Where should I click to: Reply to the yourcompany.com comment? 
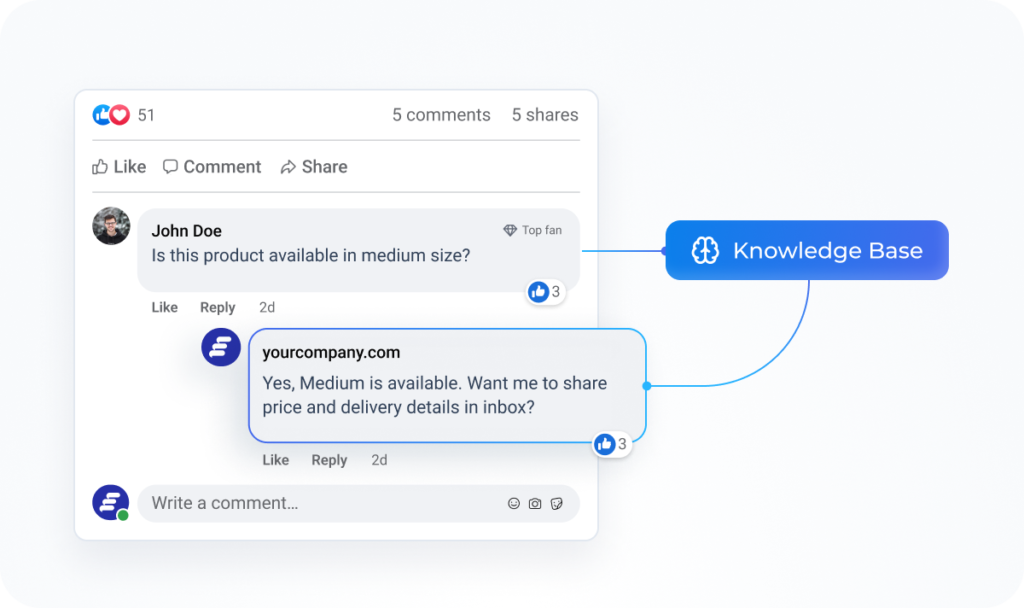(329, 460)
